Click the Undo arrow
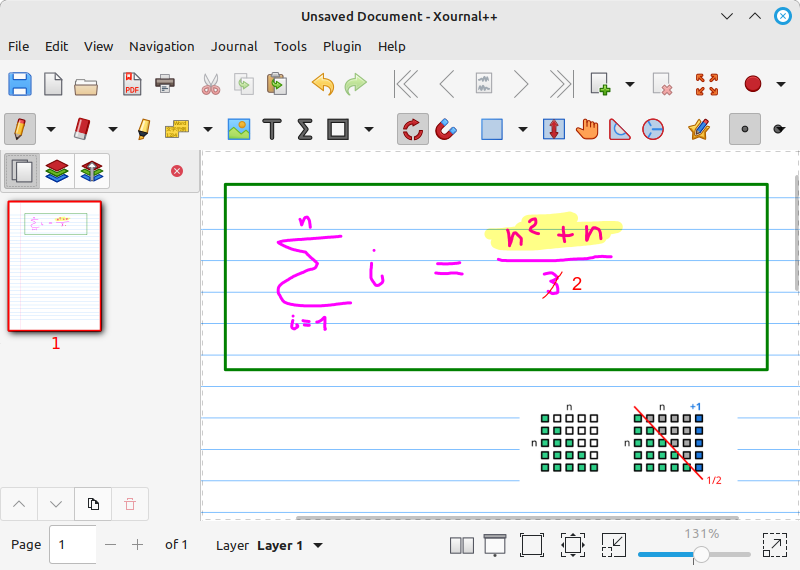 tap(322, 85)
